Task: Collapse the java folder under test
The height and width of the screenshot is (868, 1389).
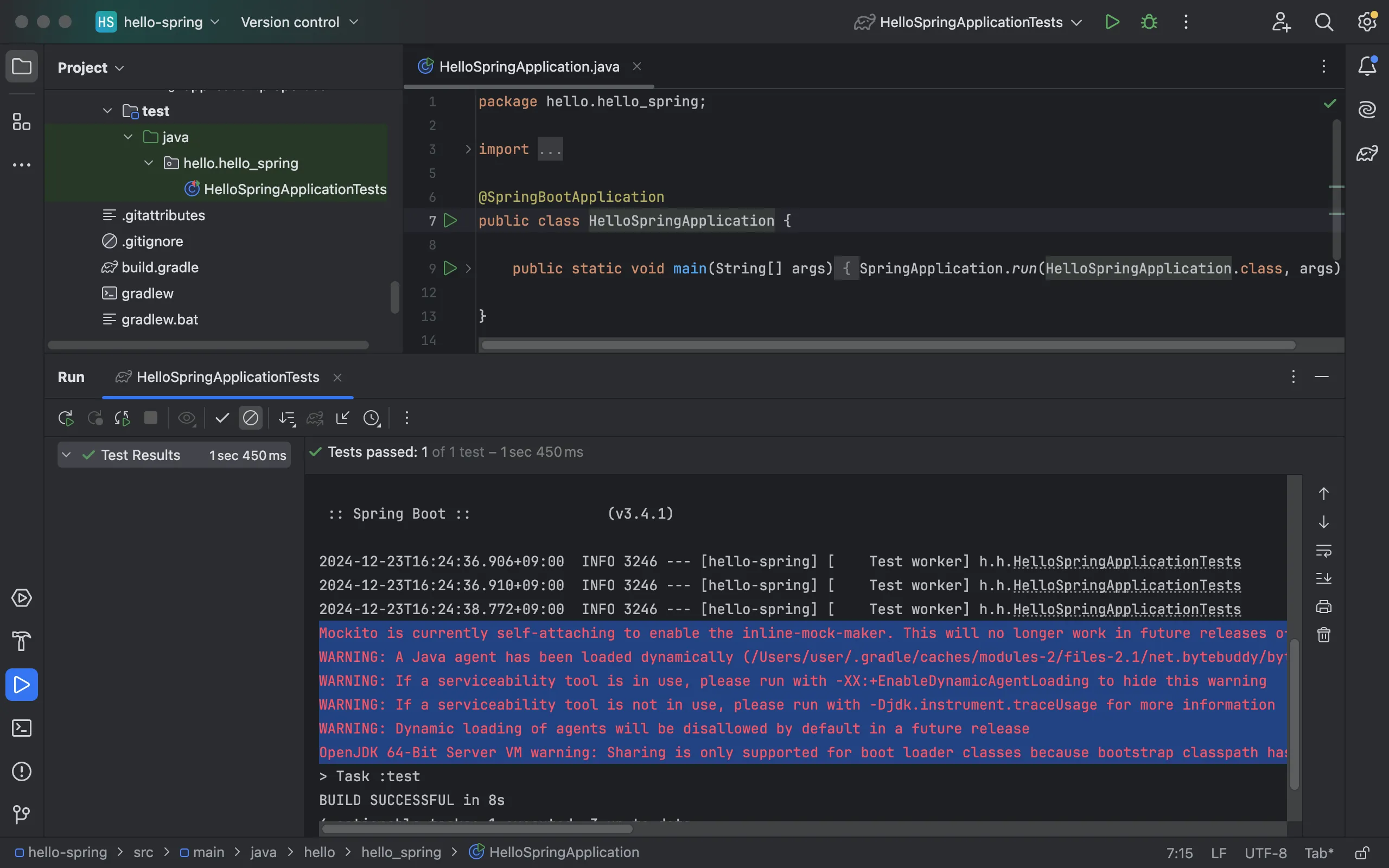Action: pos(128,137)
